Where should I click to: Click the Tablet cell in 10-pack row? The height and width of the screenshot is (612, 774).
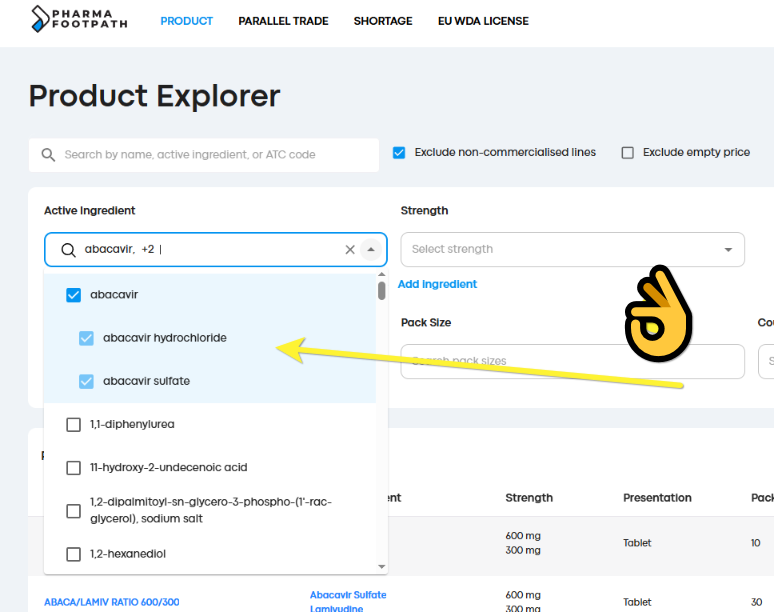coord(637,543)
